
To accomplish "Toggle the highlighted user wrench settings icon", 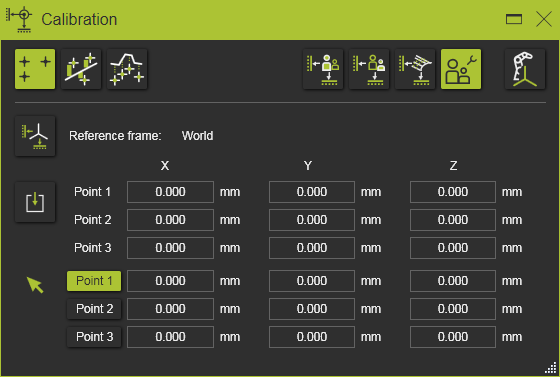I will 461,69.
